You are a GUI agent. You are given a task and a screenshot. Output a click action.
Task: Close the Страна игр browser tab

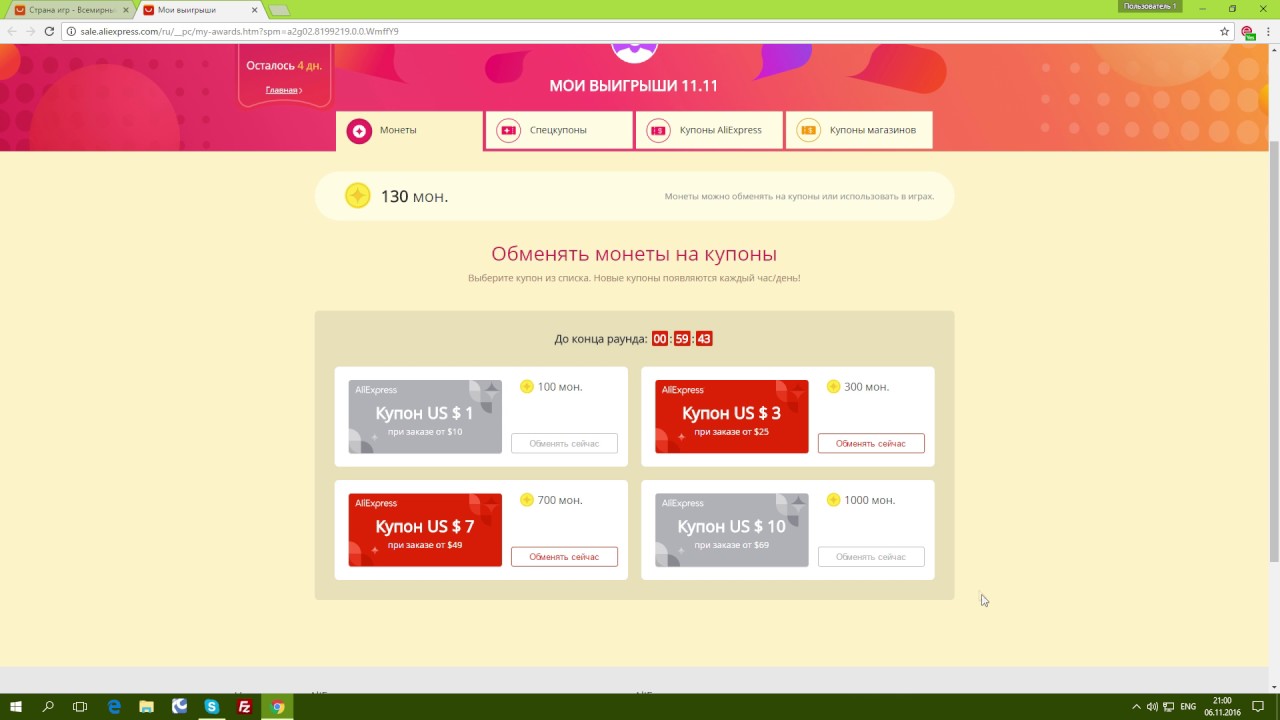pyautogui.click(x=125, y=10)
